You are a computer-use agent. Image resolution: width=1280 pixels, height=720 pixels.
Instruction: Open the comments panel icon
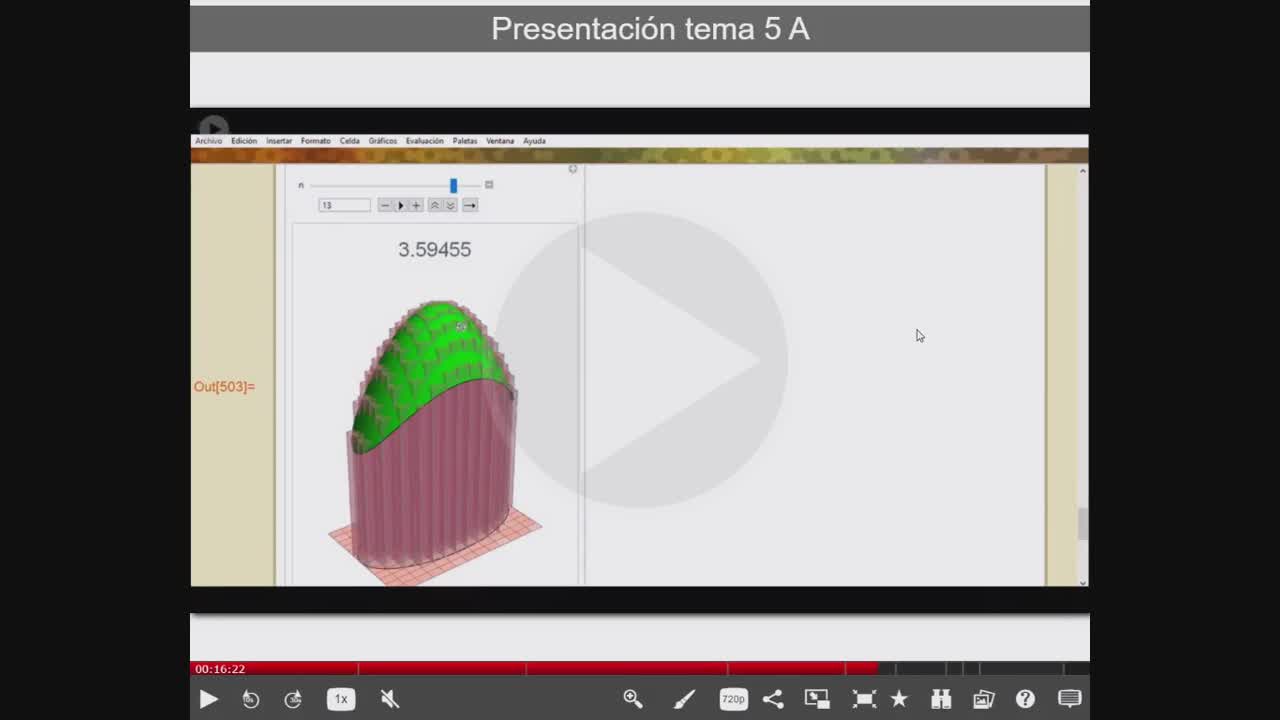click(x=1069, y=699)
